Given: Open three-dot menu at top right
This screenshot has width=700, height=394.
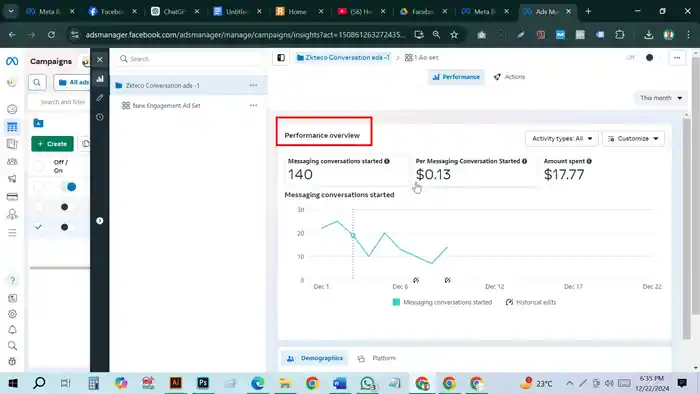Looking at the screenshot, I should coord(677,58).
